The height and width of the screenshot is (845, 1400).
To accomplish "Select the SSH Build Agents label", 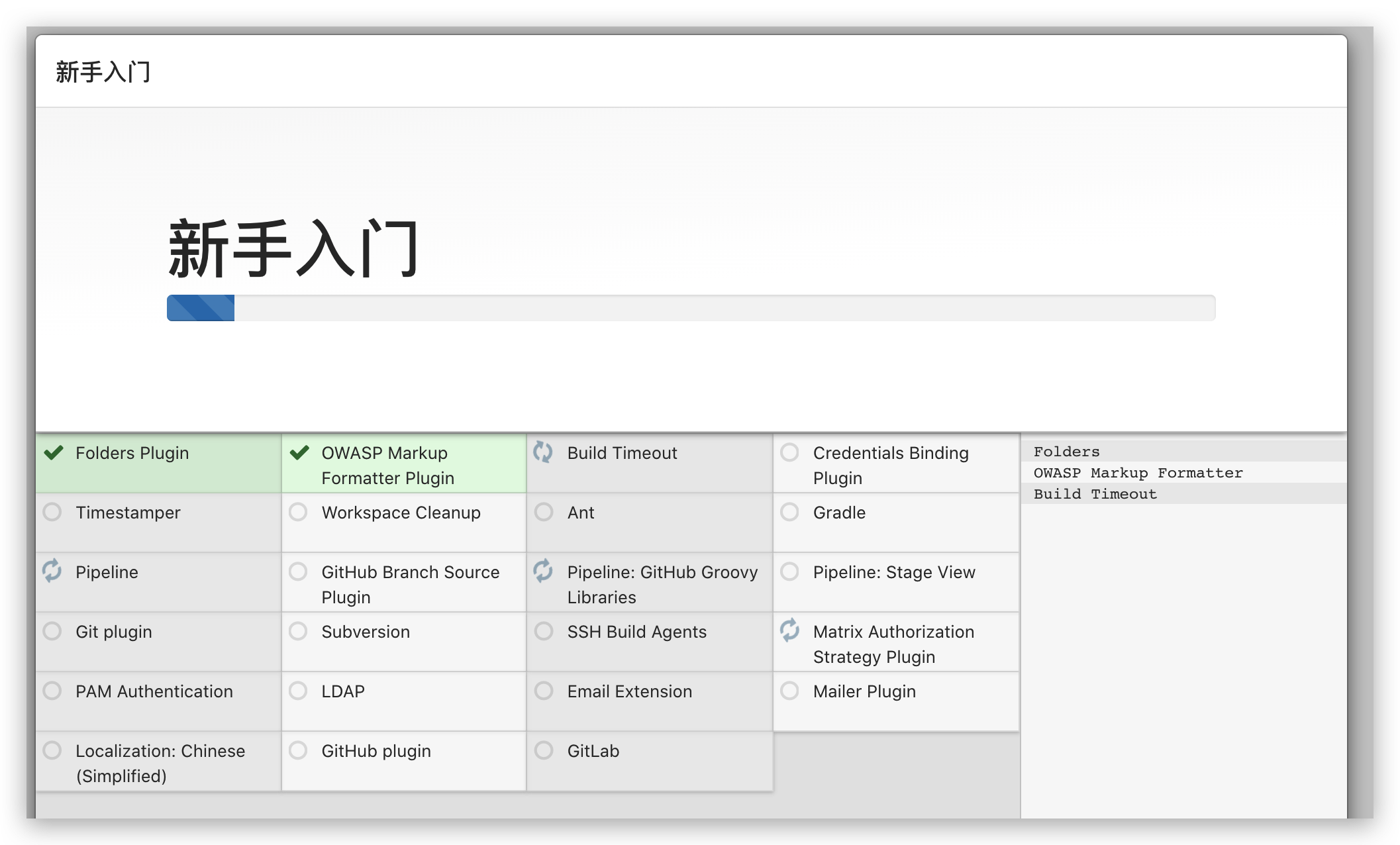I will tap(636, 632).
